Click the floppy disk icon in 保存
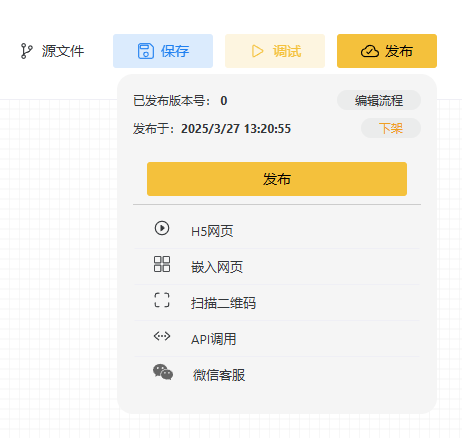Screen dimensions: 462x438 click(x=146, y=51)
